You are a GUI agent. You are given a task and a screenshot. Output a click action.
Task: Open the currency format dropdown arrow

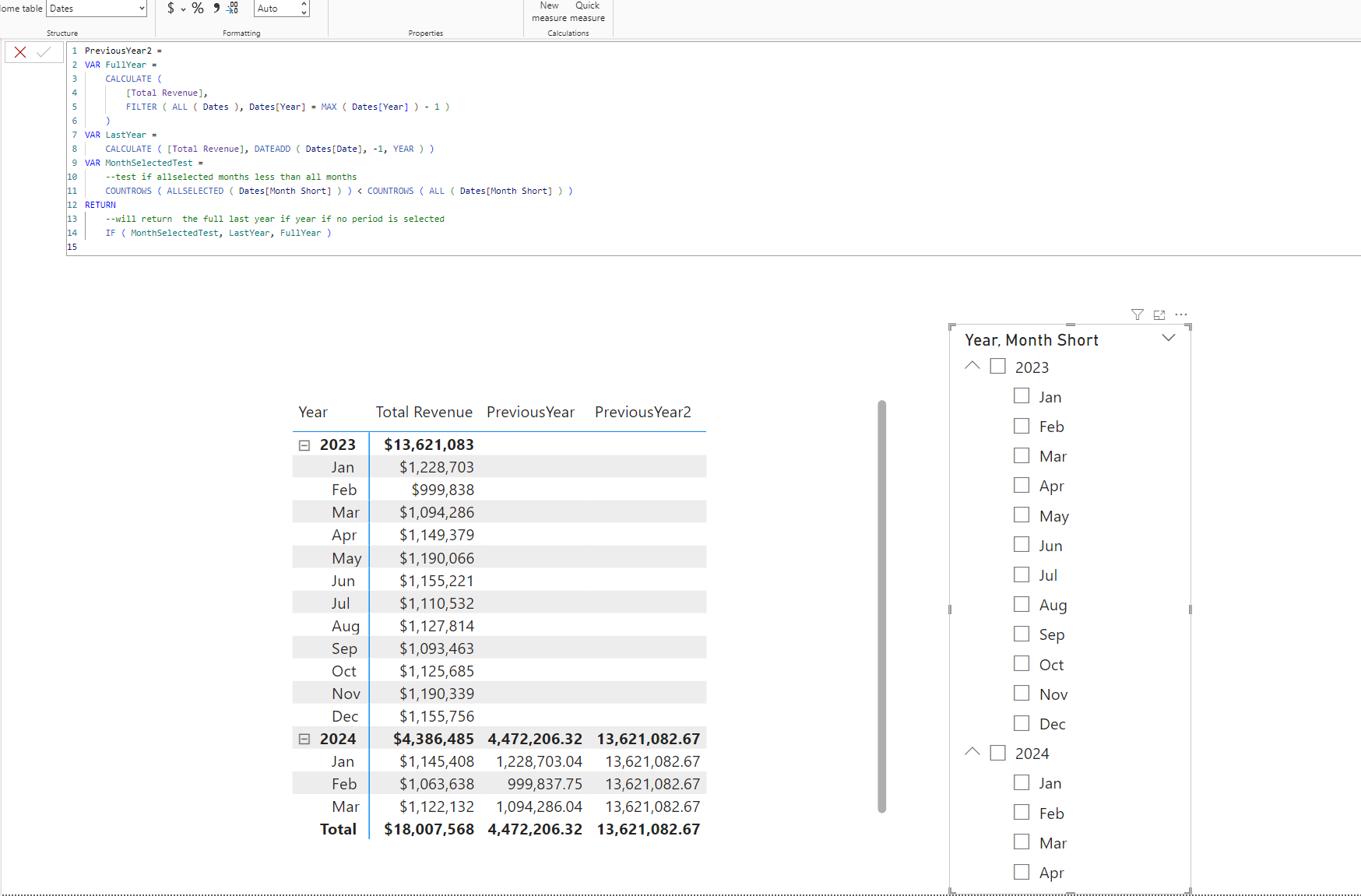click(184, 9)
